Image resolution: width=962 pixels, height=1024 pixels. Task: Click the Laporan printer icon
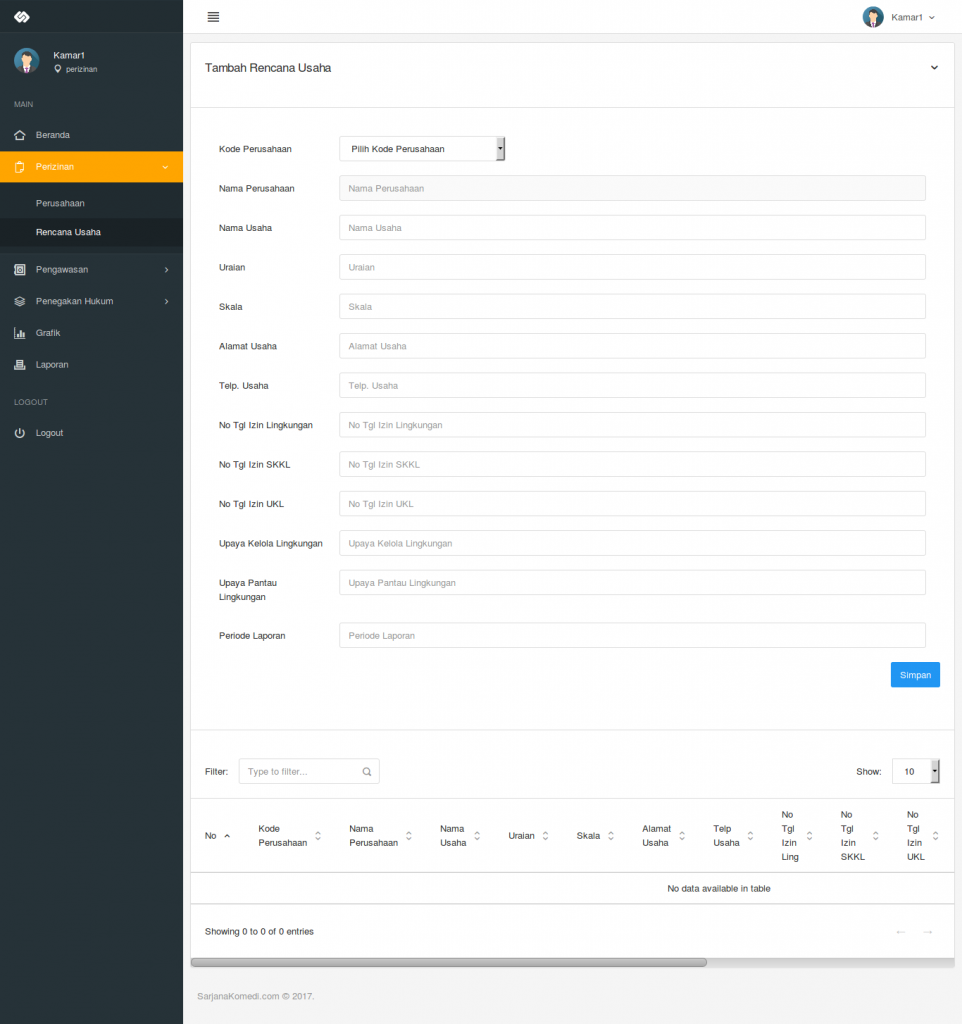[x=20, y=364]
